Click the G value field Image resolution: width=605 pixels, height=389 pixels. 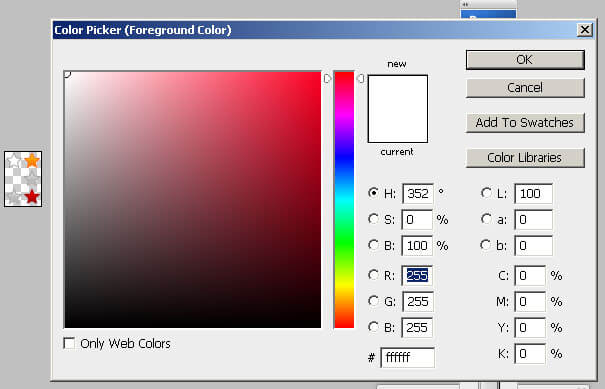pyautogui.click(x=418, y=301)
